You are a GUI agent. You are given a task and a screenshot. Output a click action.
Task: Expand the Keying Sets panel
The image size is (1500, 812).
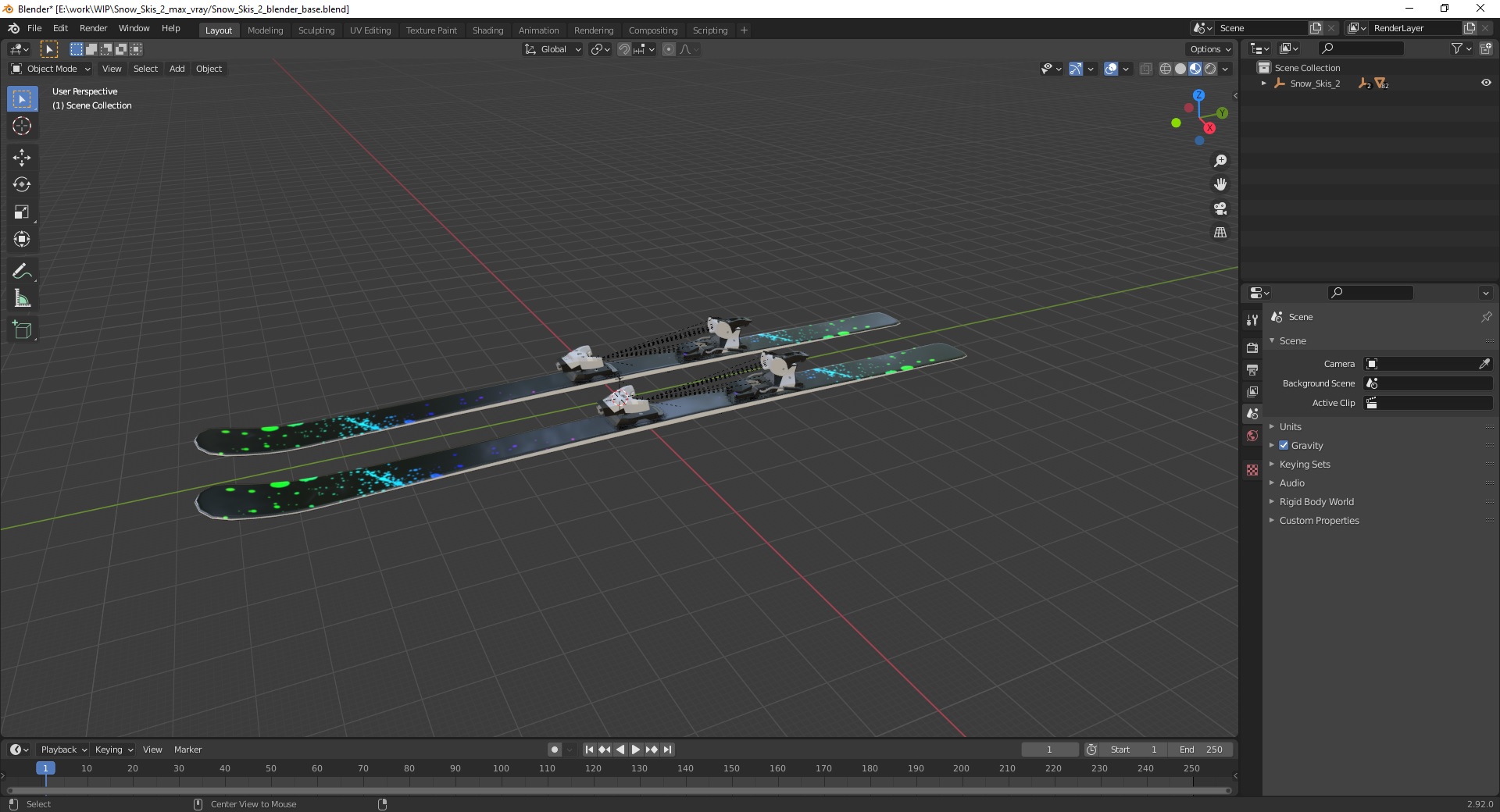click(x=1304, y=464)
